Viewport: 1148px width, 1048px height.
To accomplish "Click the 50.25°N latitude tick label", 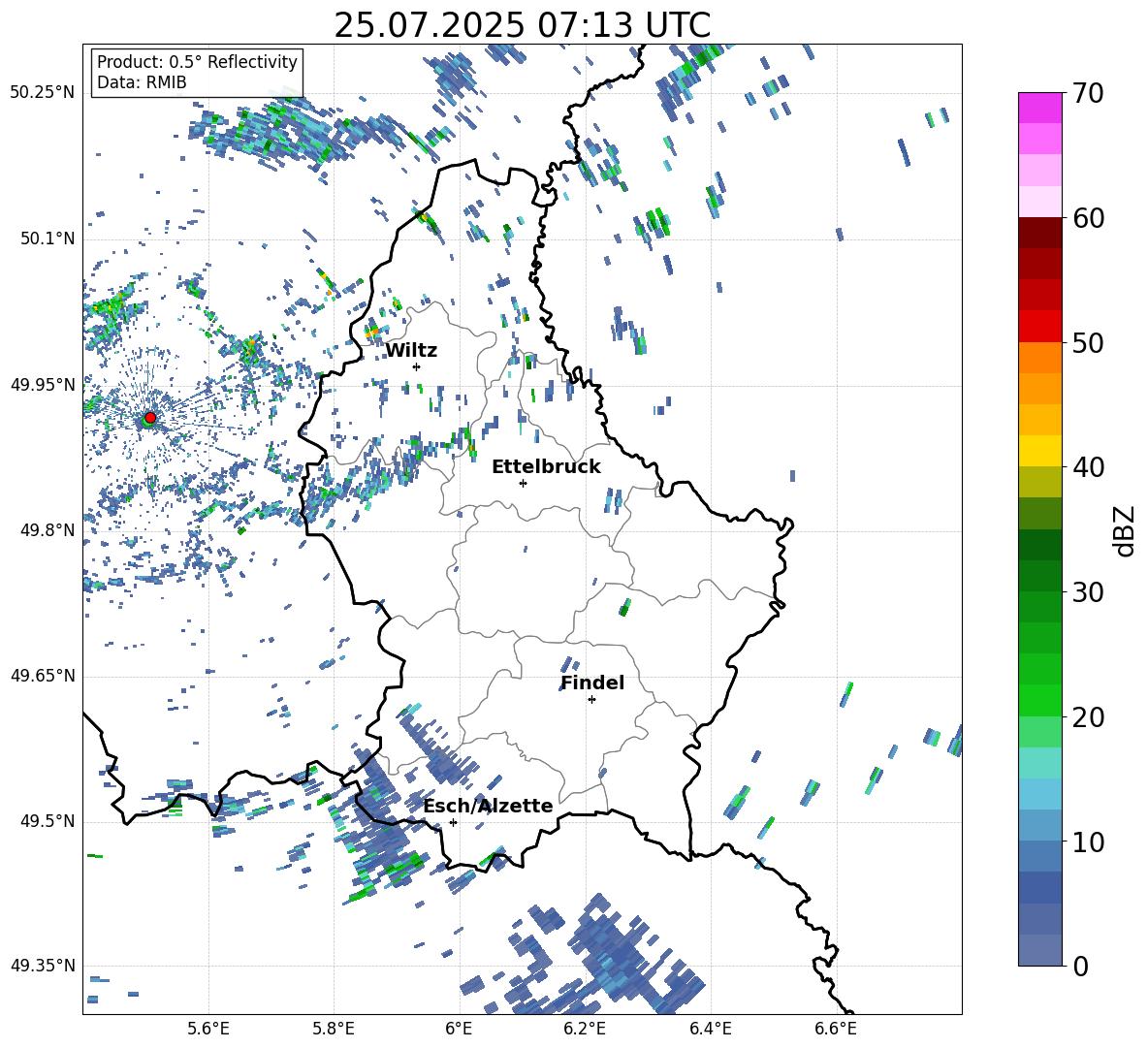I will coord(43,93).
